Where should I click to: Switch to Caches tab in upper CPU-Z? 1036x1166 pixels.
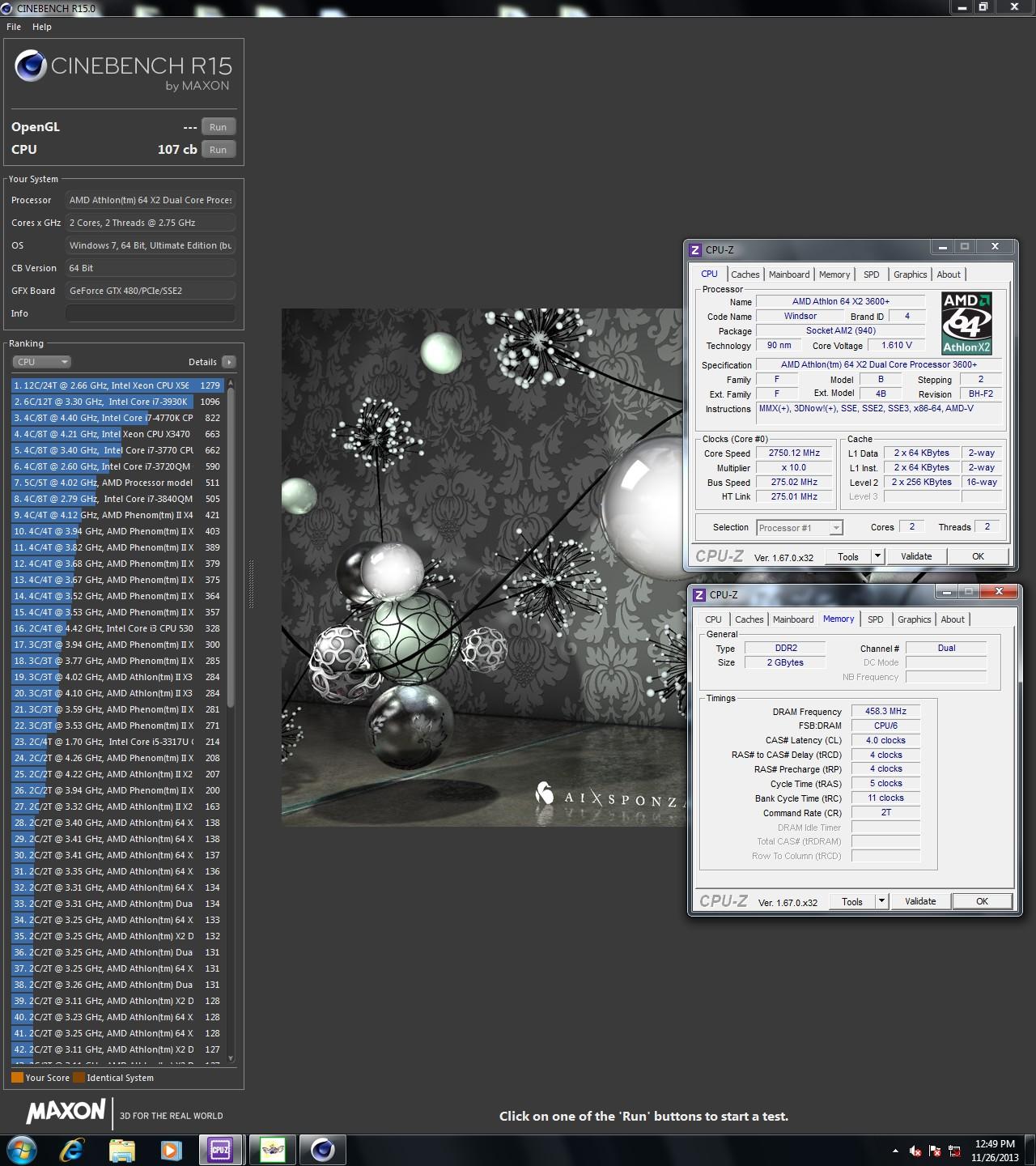click(745, 274)
